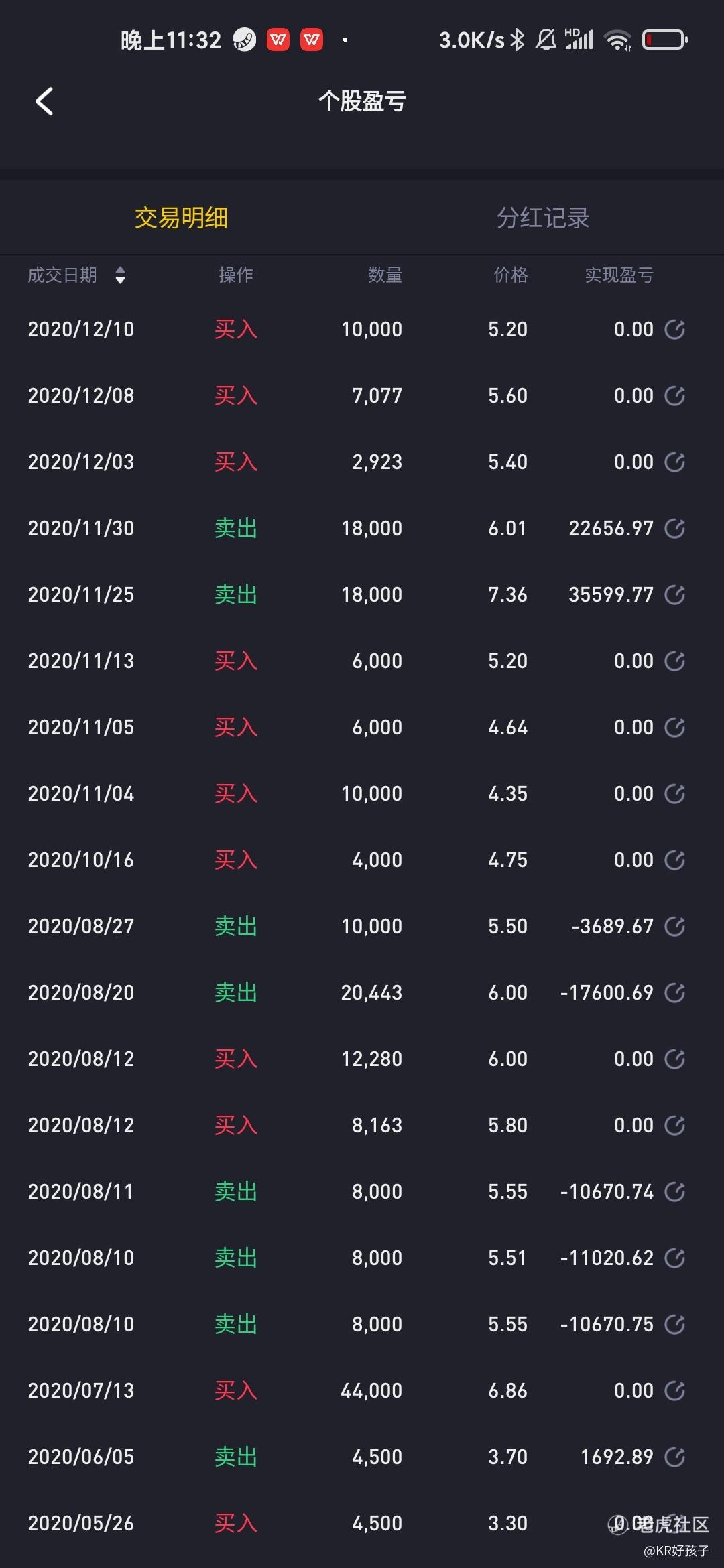Tap share icon for 2020/12/08 row
The height and width of the screenshot is (1568, 724).
(x=674, y=396)
